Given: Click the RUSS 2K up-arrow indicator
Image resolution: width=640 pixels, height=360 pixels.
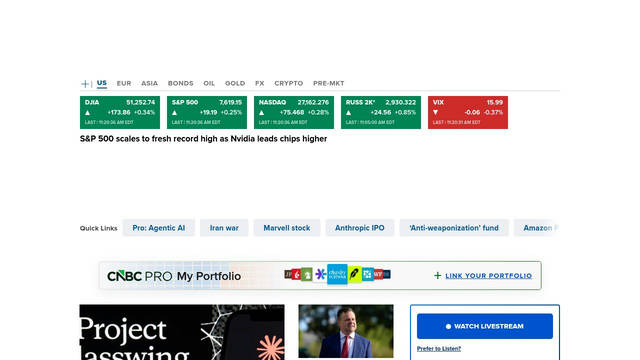Looking at the screenshot, I should tap(348, 113).
